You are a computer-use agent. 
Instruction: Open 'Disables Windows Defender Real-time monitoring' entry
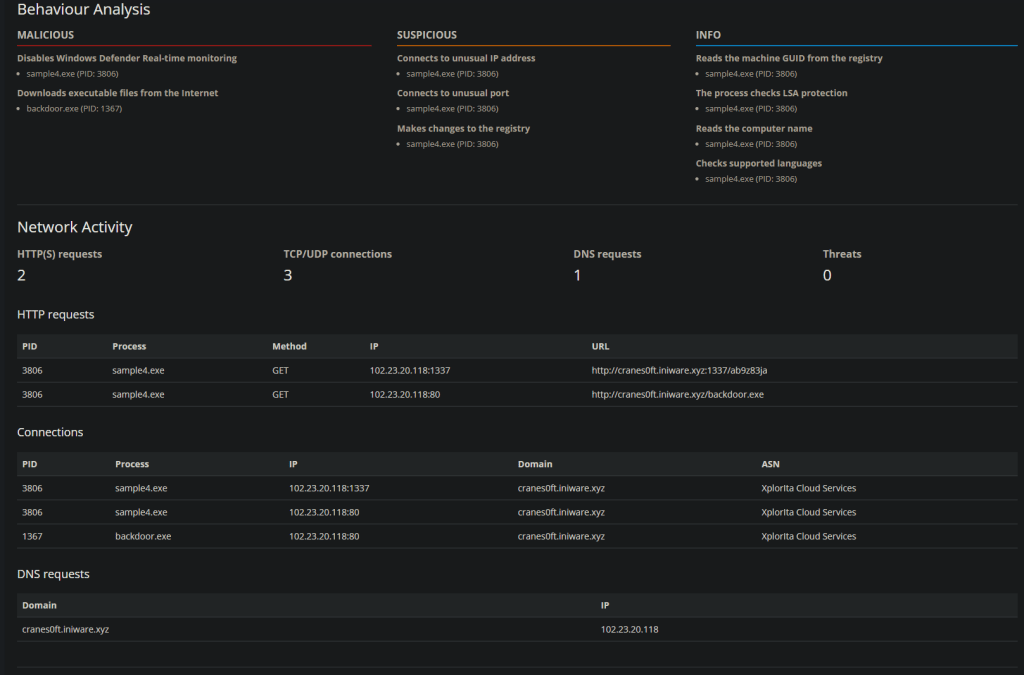coord(127,58)
